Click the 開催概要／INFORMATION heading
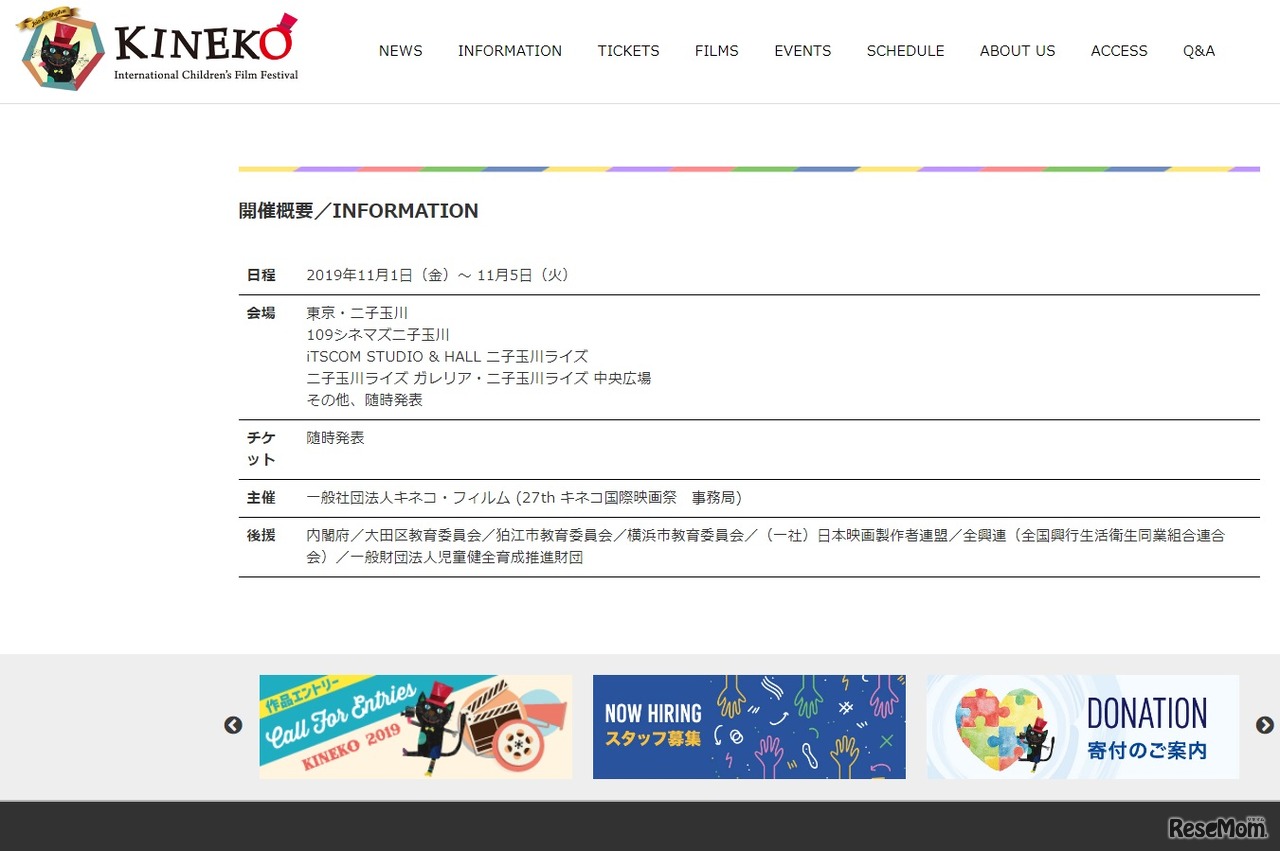This screenshot has width=1280, height=851. 358,211
